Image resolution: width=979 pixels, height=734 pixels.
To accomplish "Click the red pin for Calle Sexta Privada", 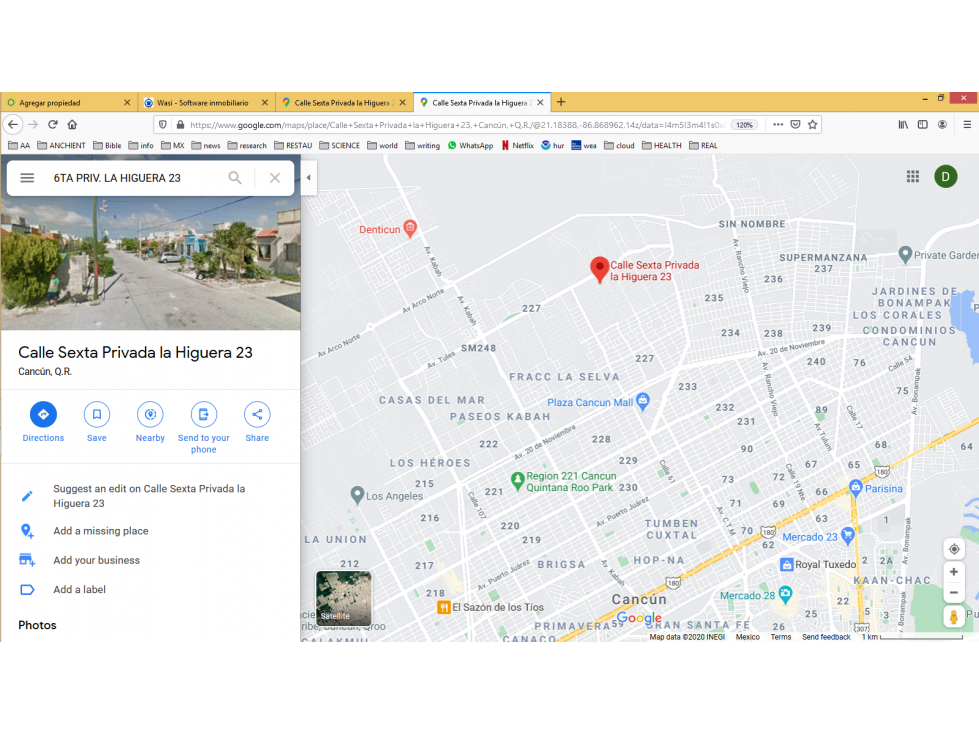I will [x=599, y=270].
